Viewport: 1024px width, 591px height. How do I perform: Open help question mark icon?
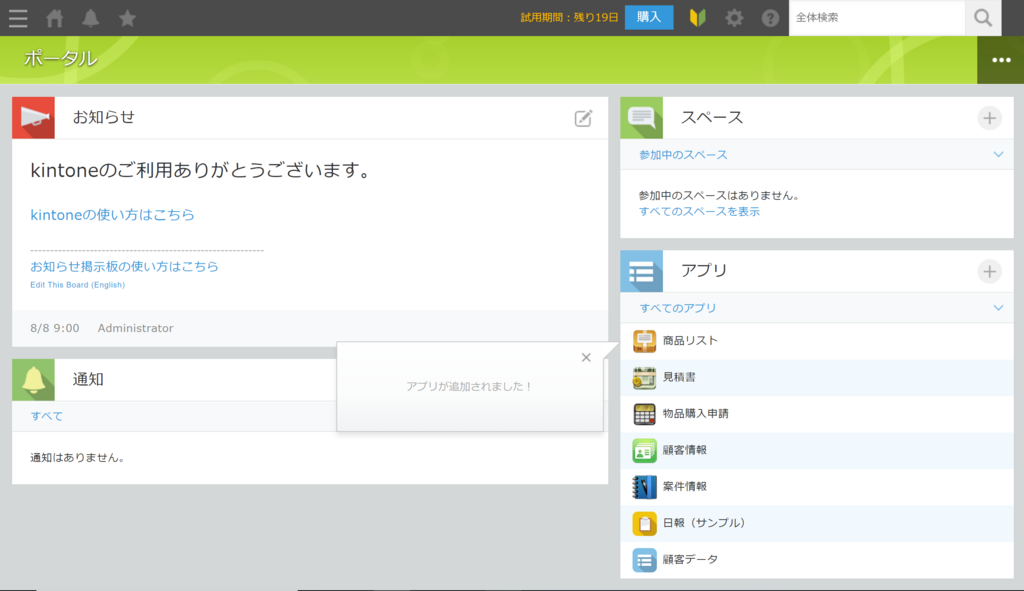(771, 18)
